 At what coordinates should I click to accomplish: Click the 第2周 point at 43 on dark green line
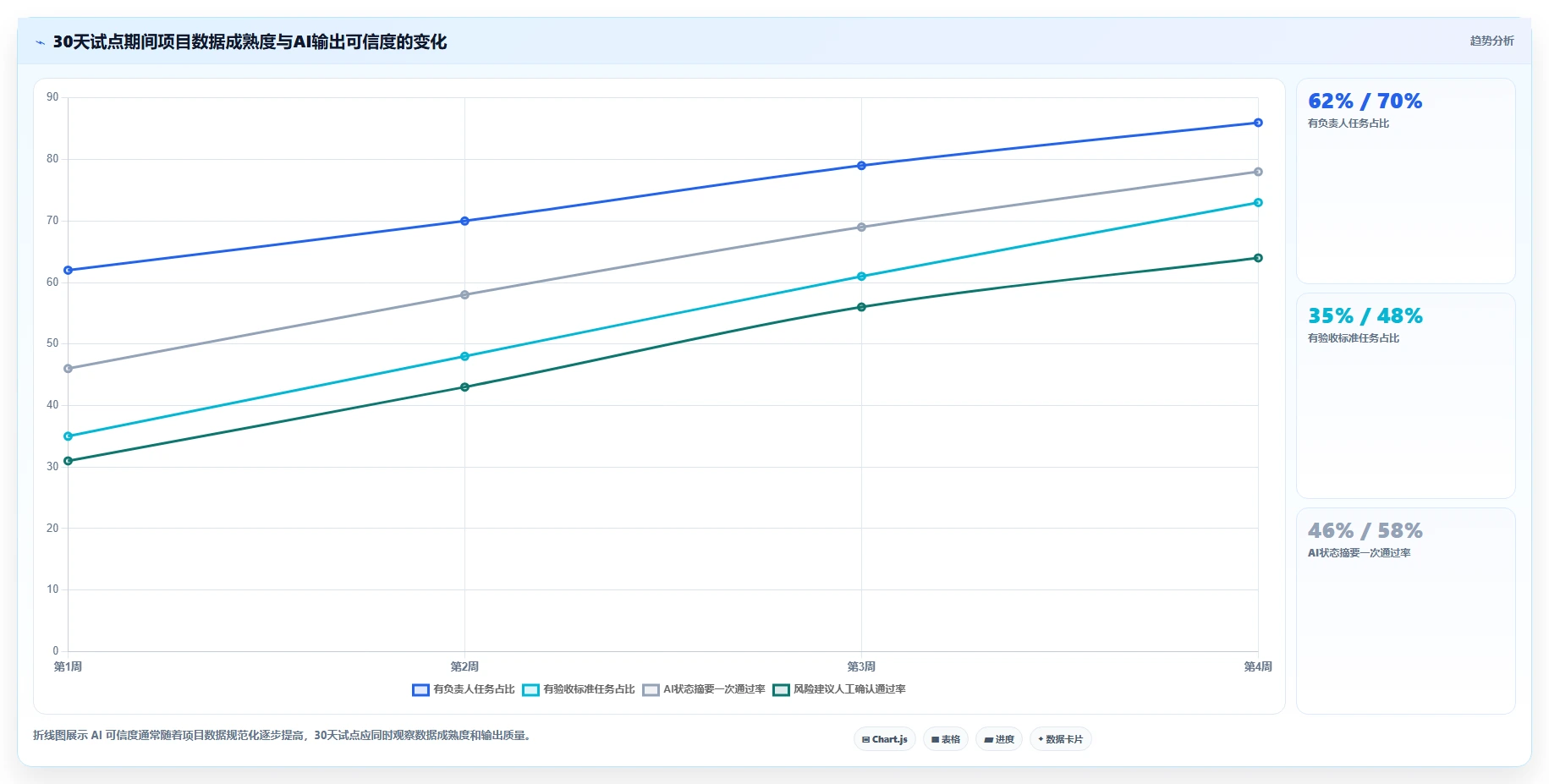(x=464, y=387)
